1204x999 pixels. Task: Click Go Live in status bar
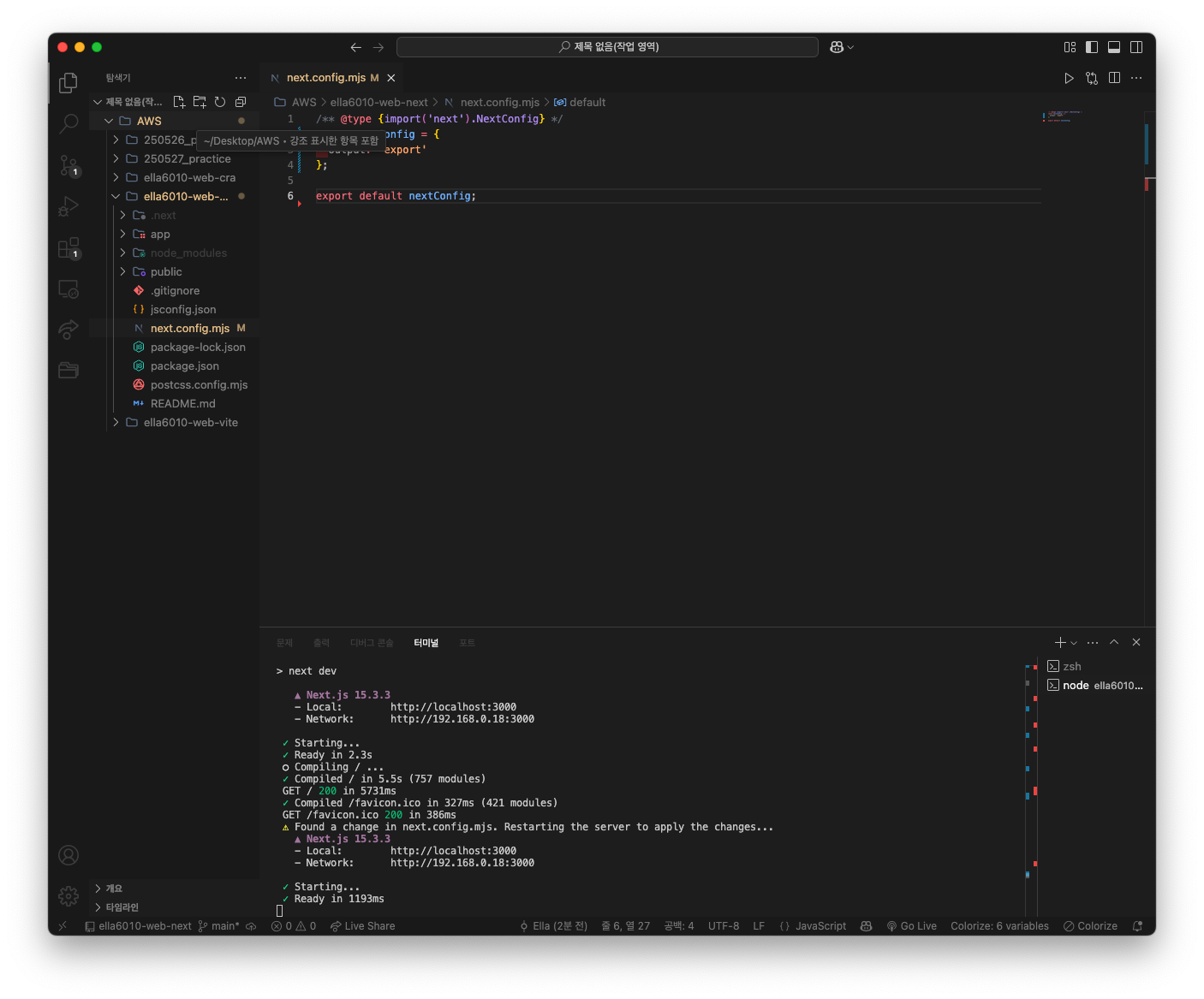911,926
